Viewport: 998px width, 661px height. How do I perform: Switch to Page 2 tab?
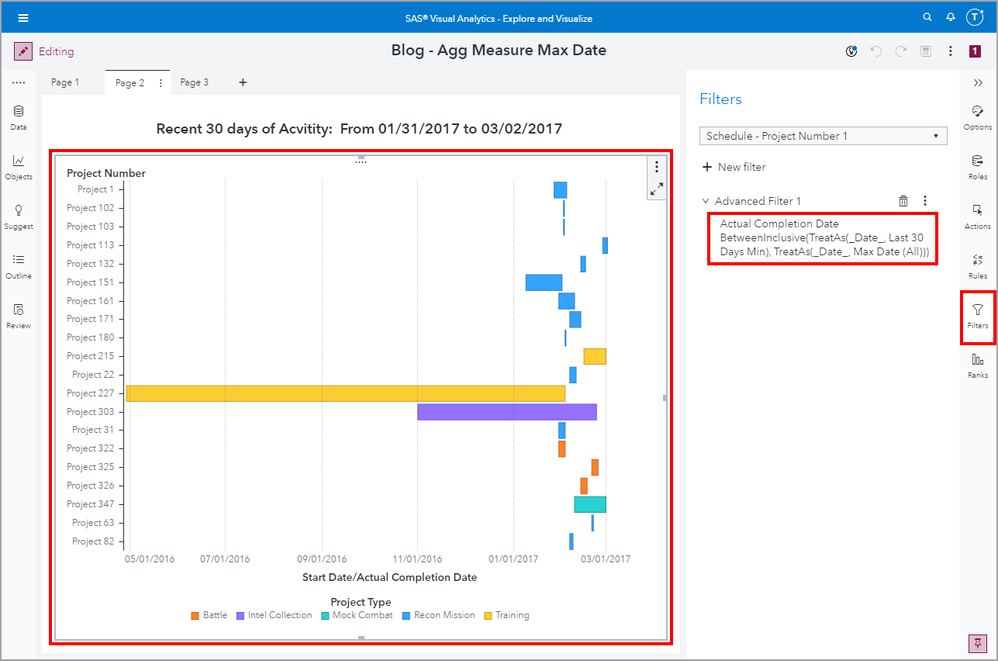click(130, 83)
